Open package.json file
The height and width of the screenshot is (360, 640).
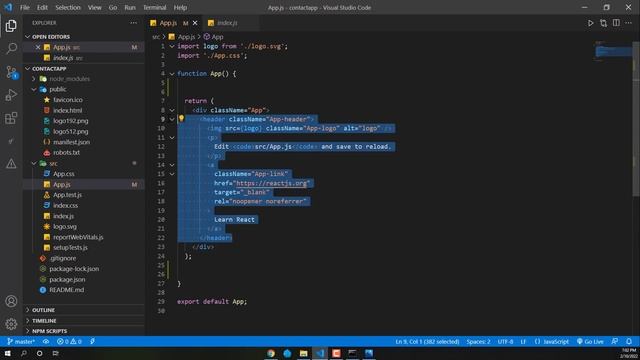coord(67,280)
